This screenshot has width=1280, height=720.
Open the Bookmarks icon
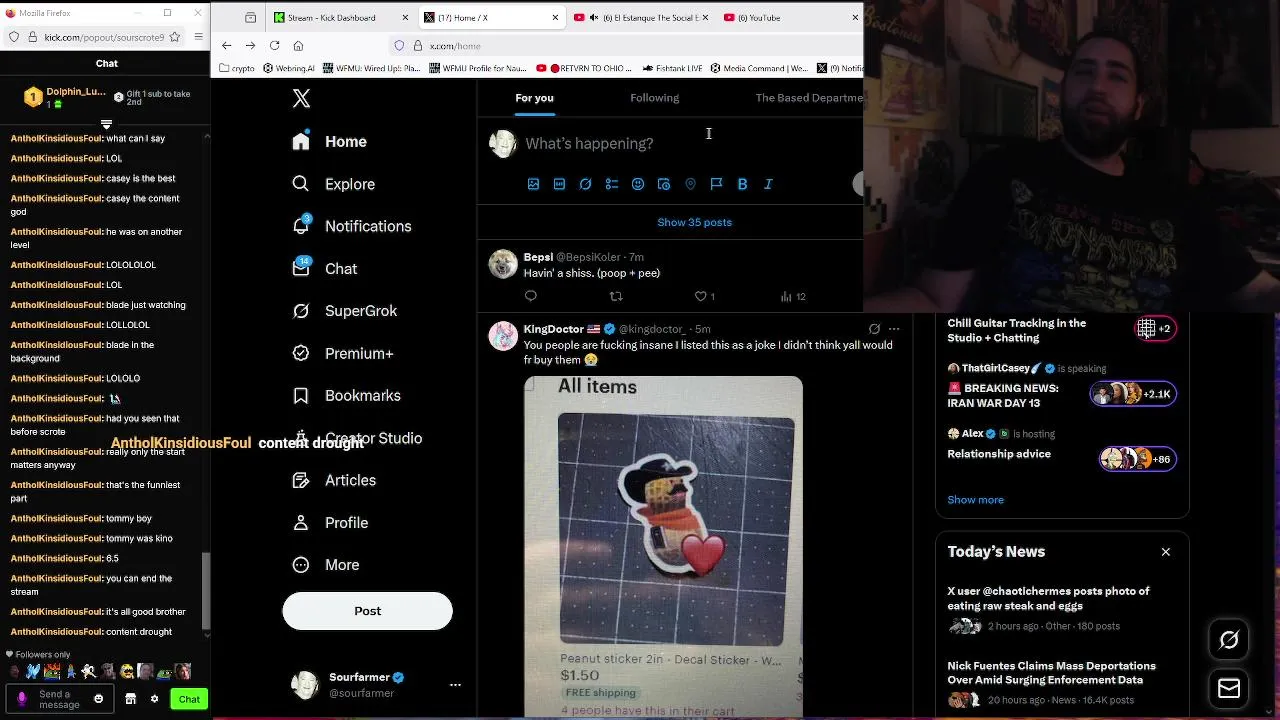tap(301, 395)
